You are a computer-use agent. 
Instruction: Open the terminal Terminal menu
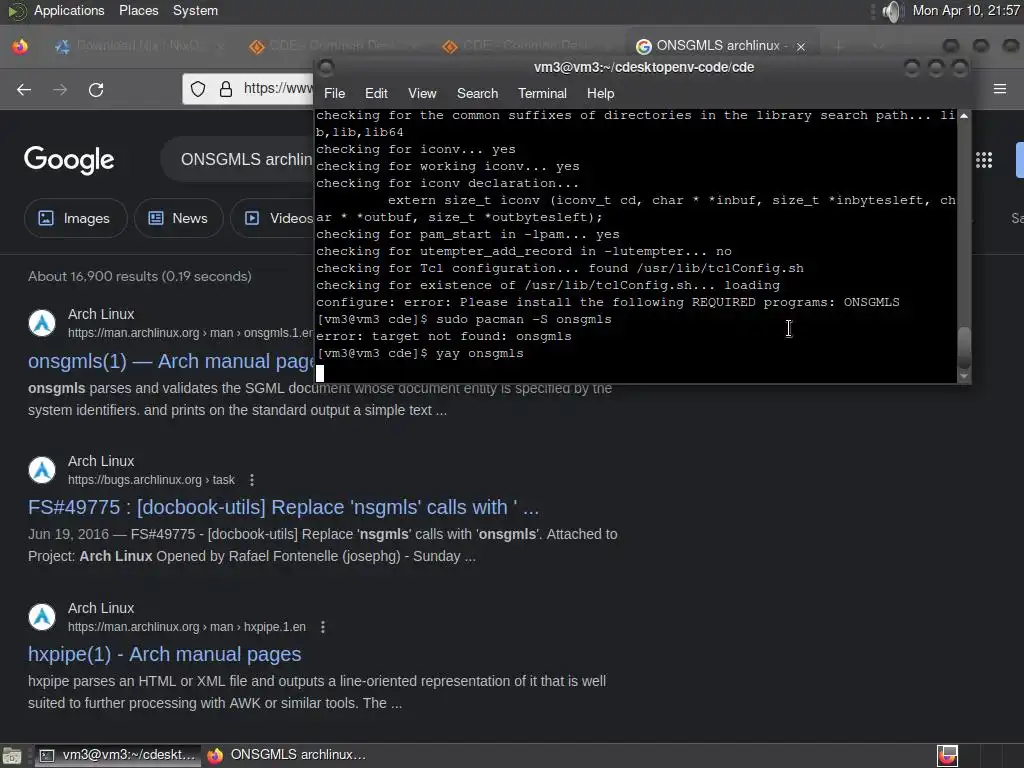[542, 93]
